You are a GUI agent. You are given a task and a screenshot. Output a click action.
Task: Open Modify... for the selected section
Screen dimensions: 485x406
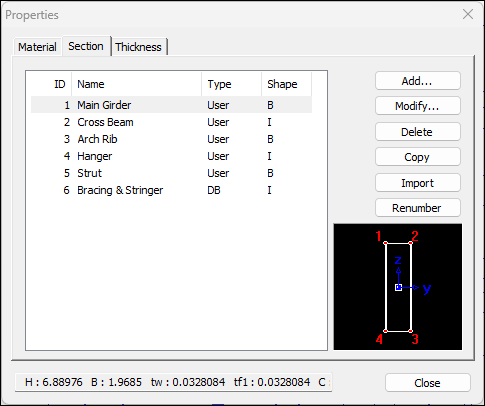pos(418,106)
